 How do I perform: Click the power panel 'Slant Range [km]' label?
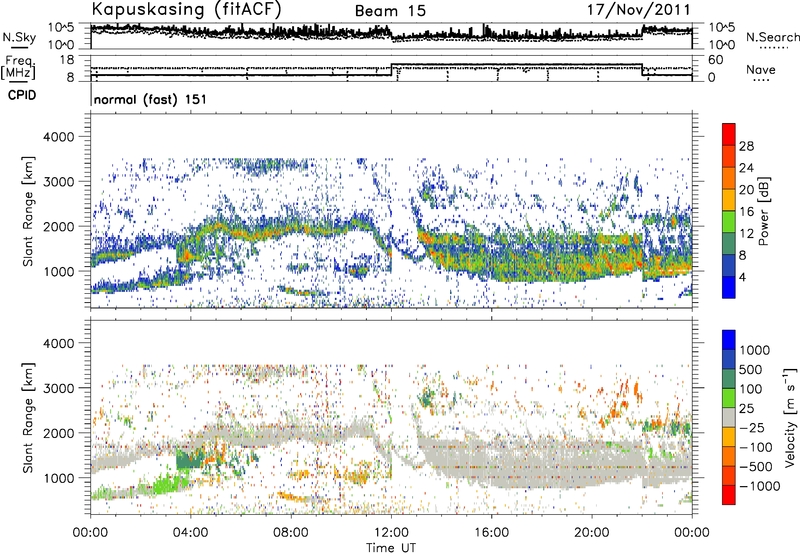click(29, 211)
